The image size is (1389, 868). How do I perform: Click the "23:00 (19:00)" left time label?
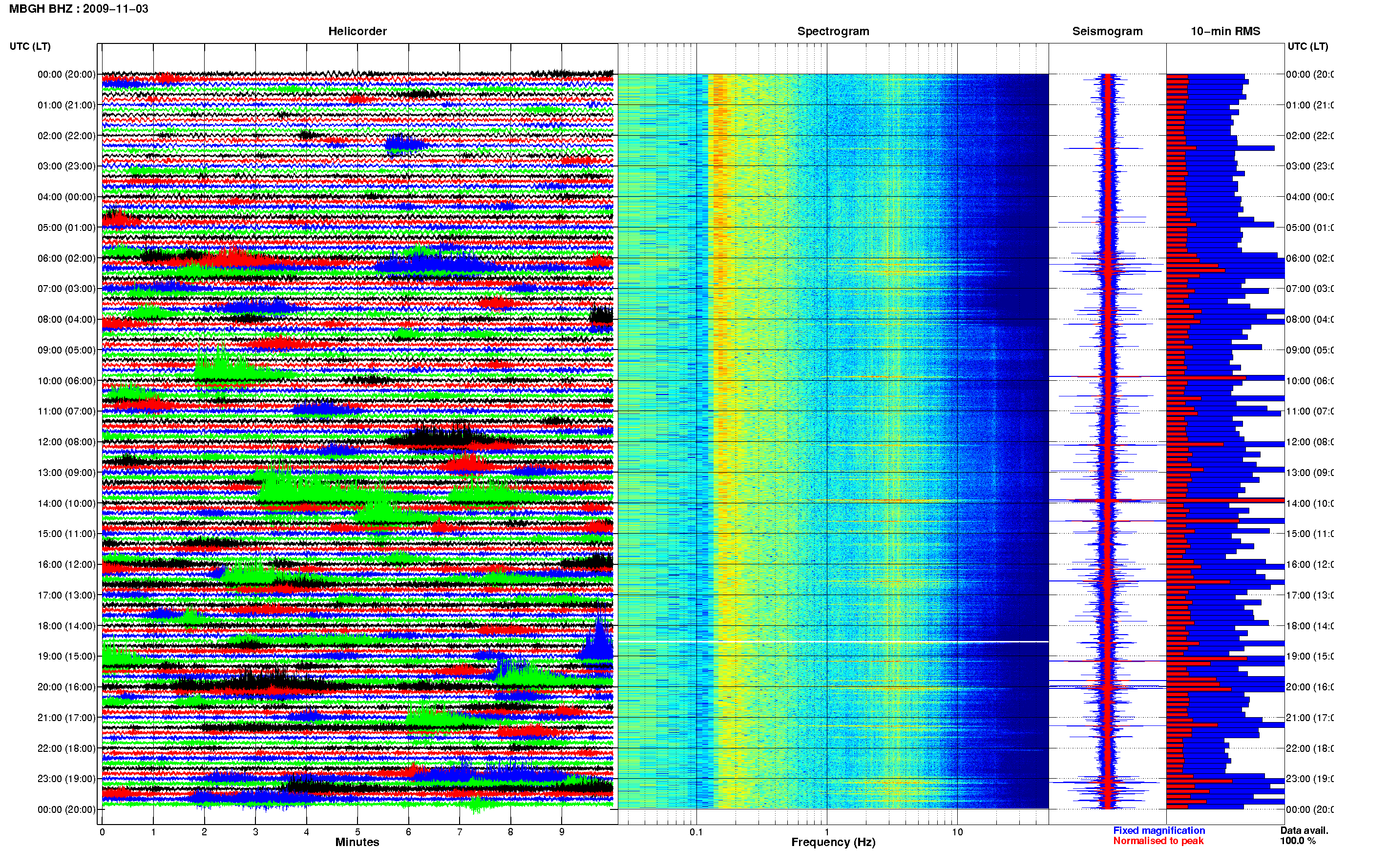(x=66, y=779)
